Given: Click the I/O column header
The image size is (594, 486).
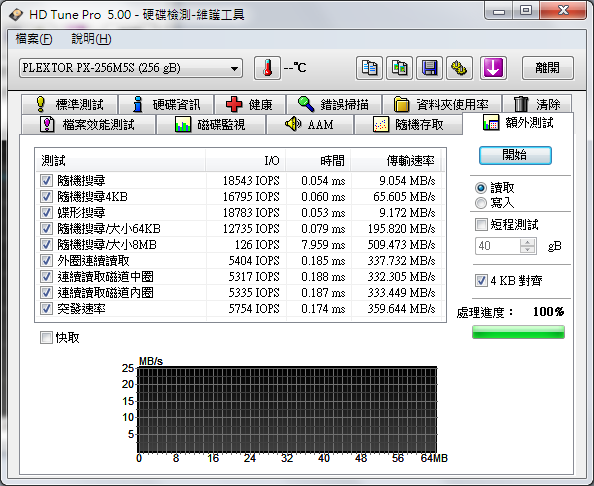Looking at the screenshot, I should coord(245,161).
